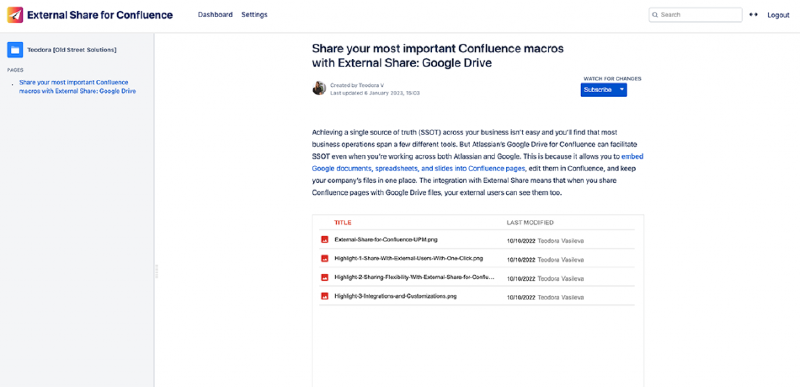The height and width of the screenshot is (387, 800).
Task: Click image icon for Highlight-3-Integrations-and-Customizations.png
Action: point(324,296)
